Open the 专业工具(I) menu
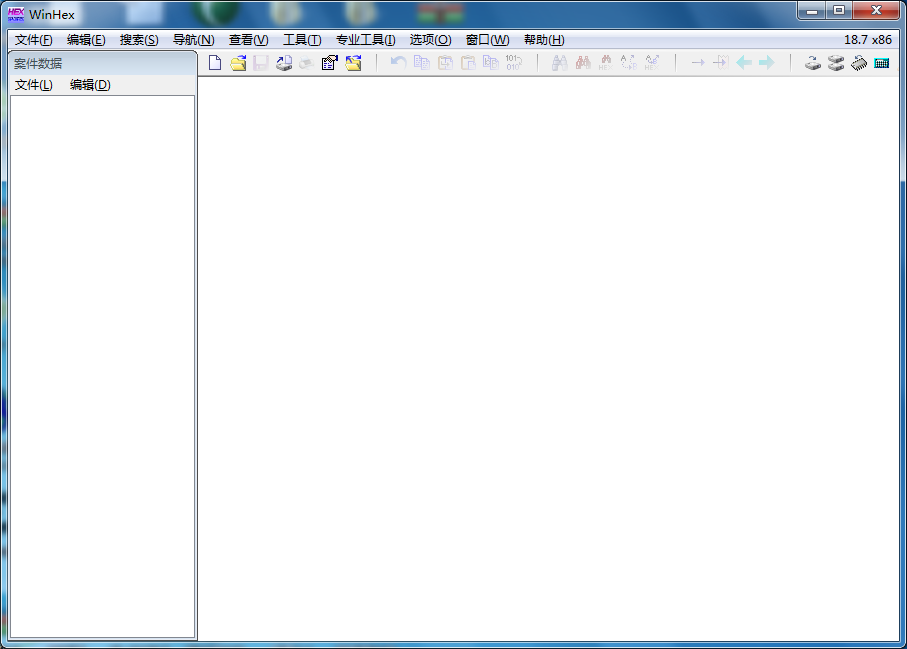The width and height of the screenshot is (907, 649). [x=365, y=40]
